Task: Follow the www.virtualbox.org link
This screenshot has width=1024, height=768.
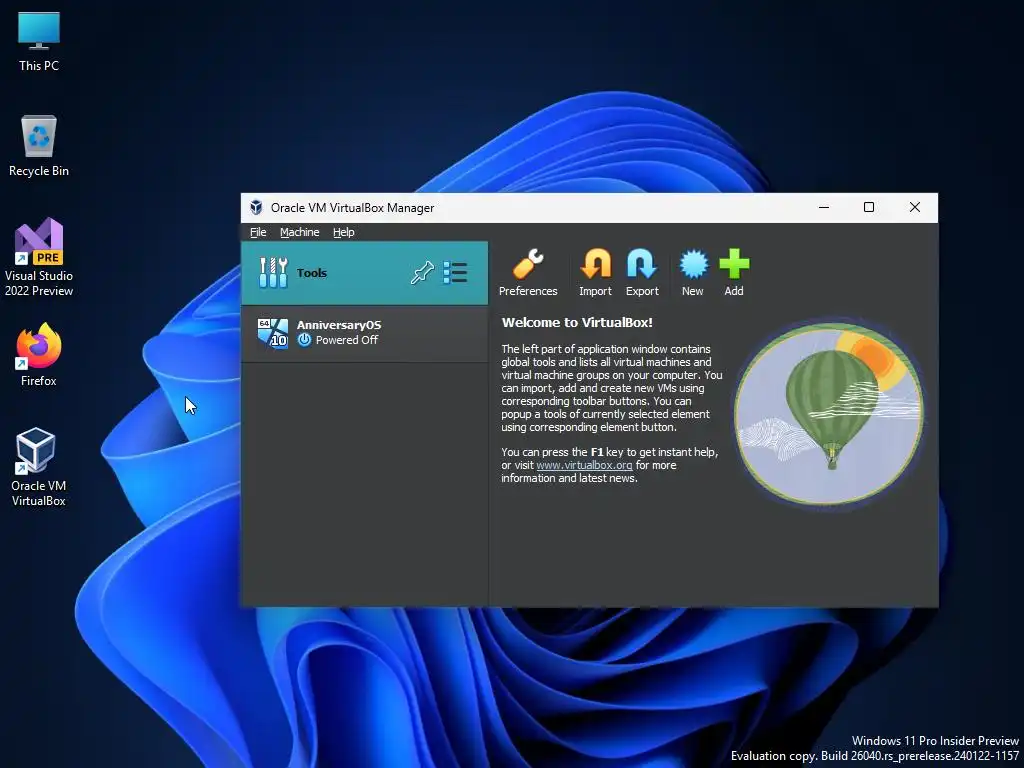Action: pos(584,465)
